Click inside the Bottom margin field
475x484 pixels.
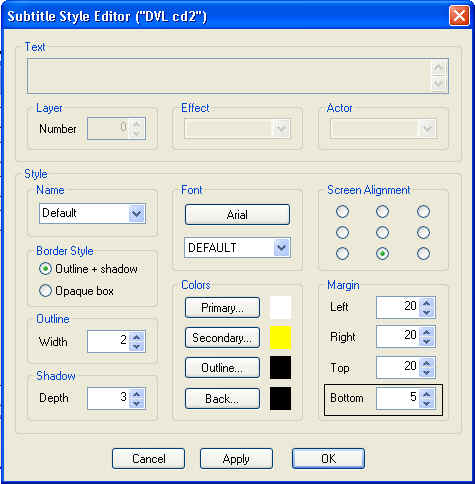click(398, 397)
